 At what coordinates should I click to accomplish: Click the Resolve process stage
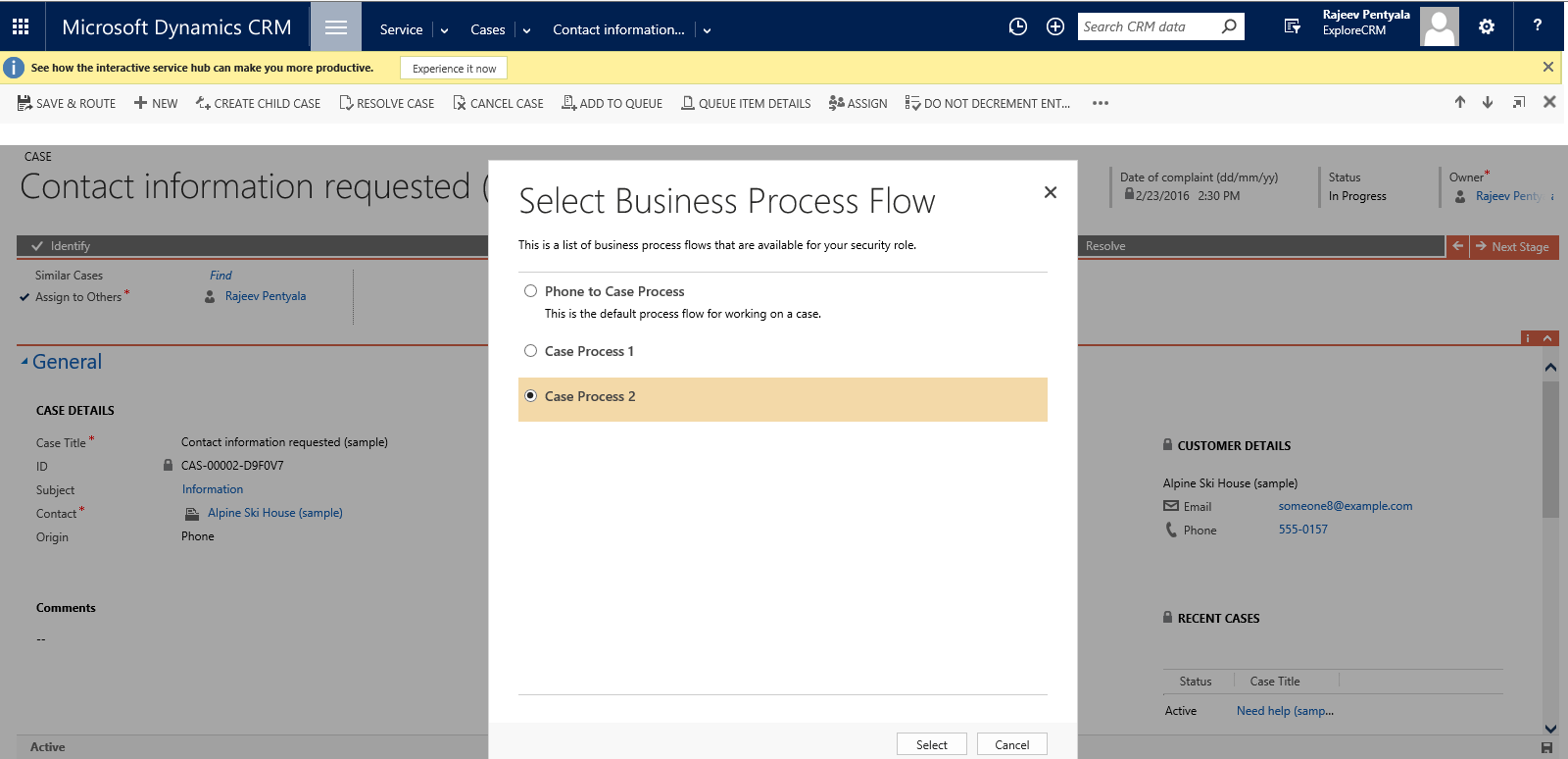click(x=1105, y=246)
